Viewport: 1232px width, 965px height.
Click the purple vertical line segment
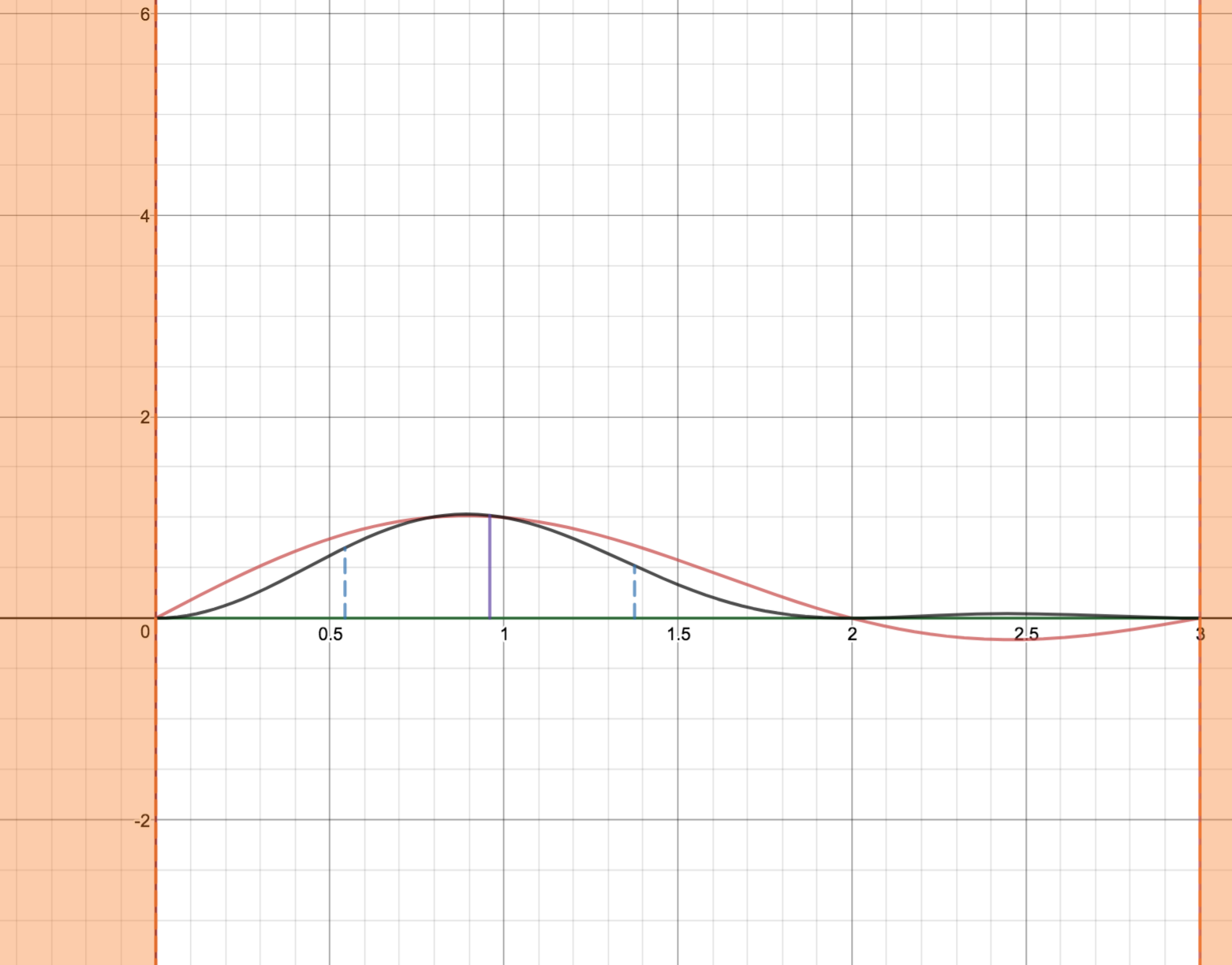(490, 568)
